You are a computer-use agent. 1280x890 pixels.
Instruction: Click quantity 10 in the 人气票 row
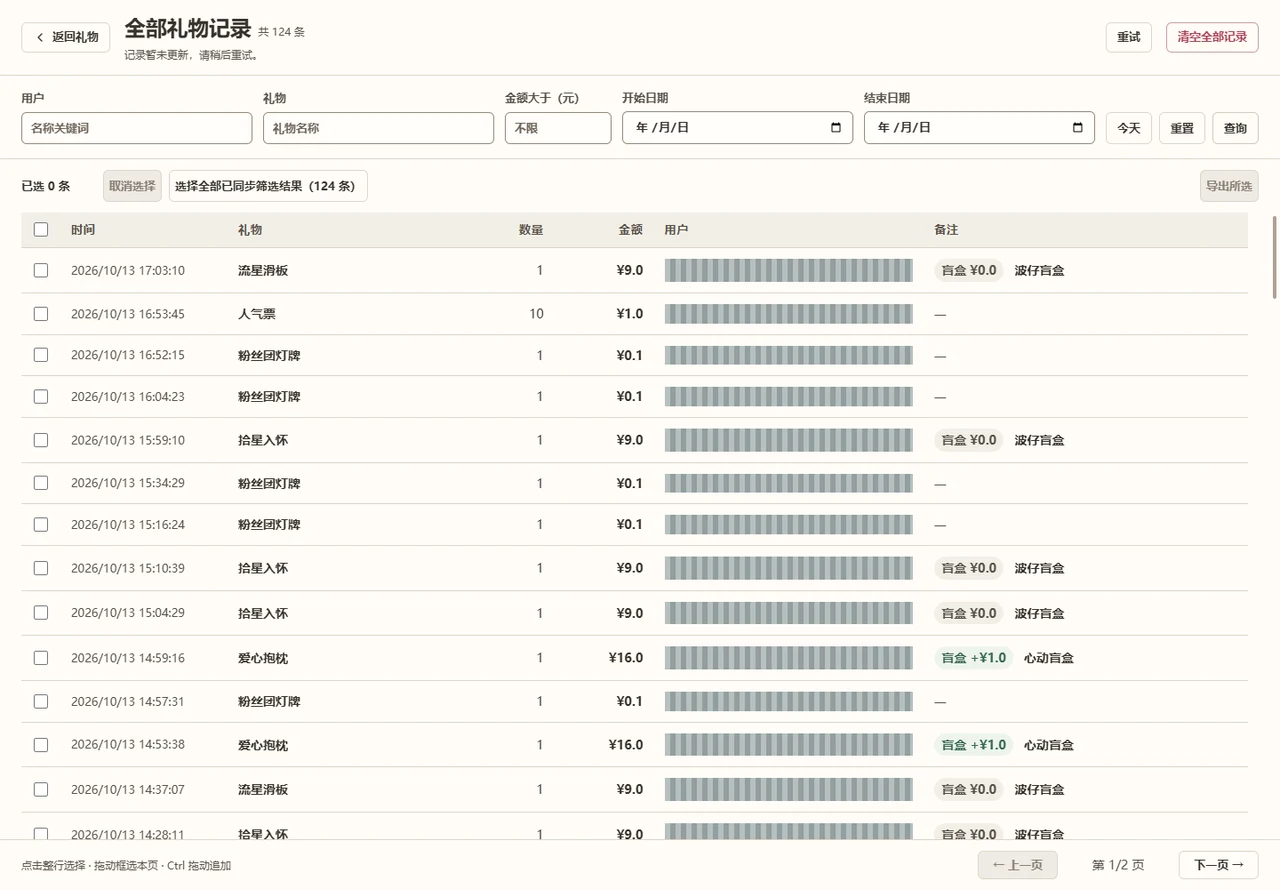[x=536, y=314]
